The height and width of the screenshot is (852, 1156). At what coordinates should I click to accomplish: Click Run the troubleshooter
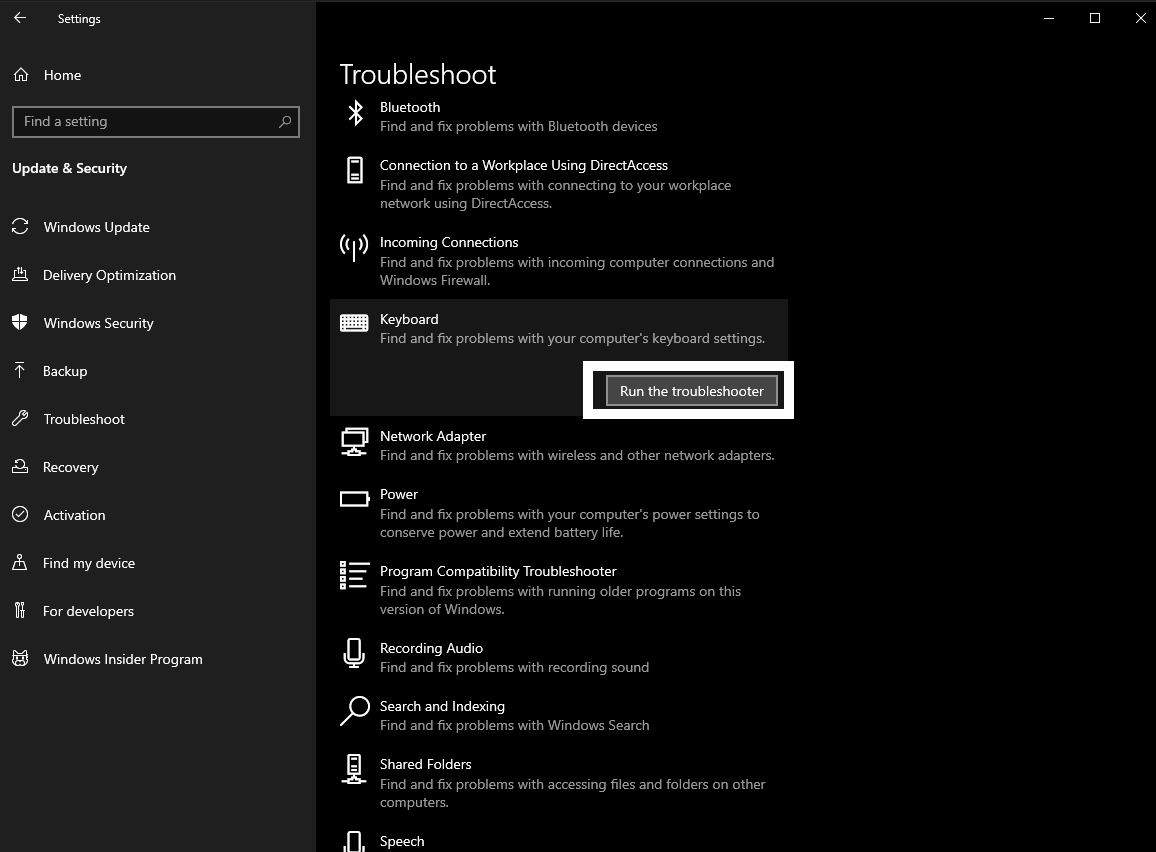[691, 390]
